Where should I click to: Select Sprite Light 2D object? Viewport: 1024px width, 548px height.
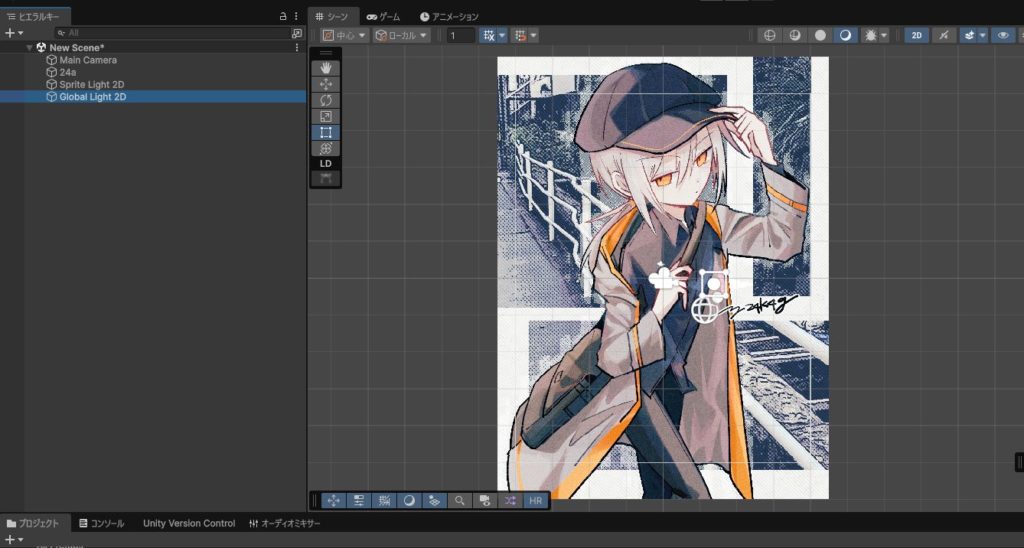92,85
